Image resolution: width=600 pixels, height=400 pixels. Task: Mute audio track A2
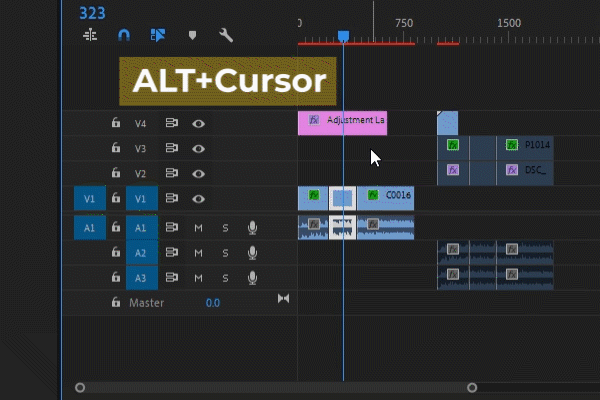coord(198,253)
